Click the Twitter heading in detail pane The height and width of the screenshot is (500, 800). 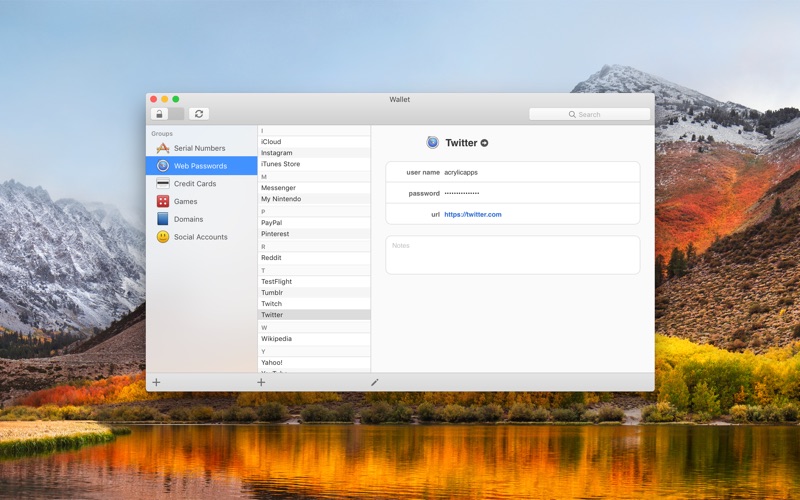tap(461, 143)
